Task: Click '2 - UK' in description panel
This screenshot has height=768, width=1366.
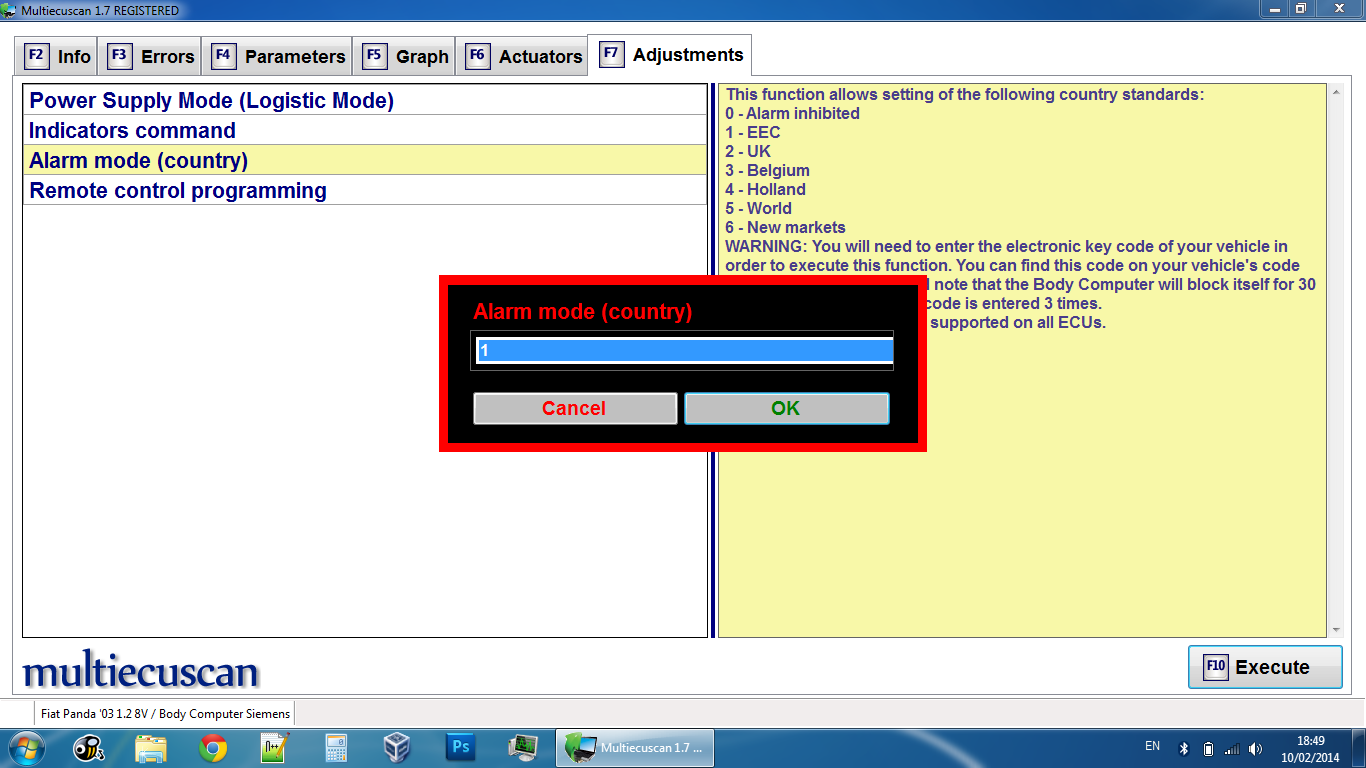Action: pos(748,151)
